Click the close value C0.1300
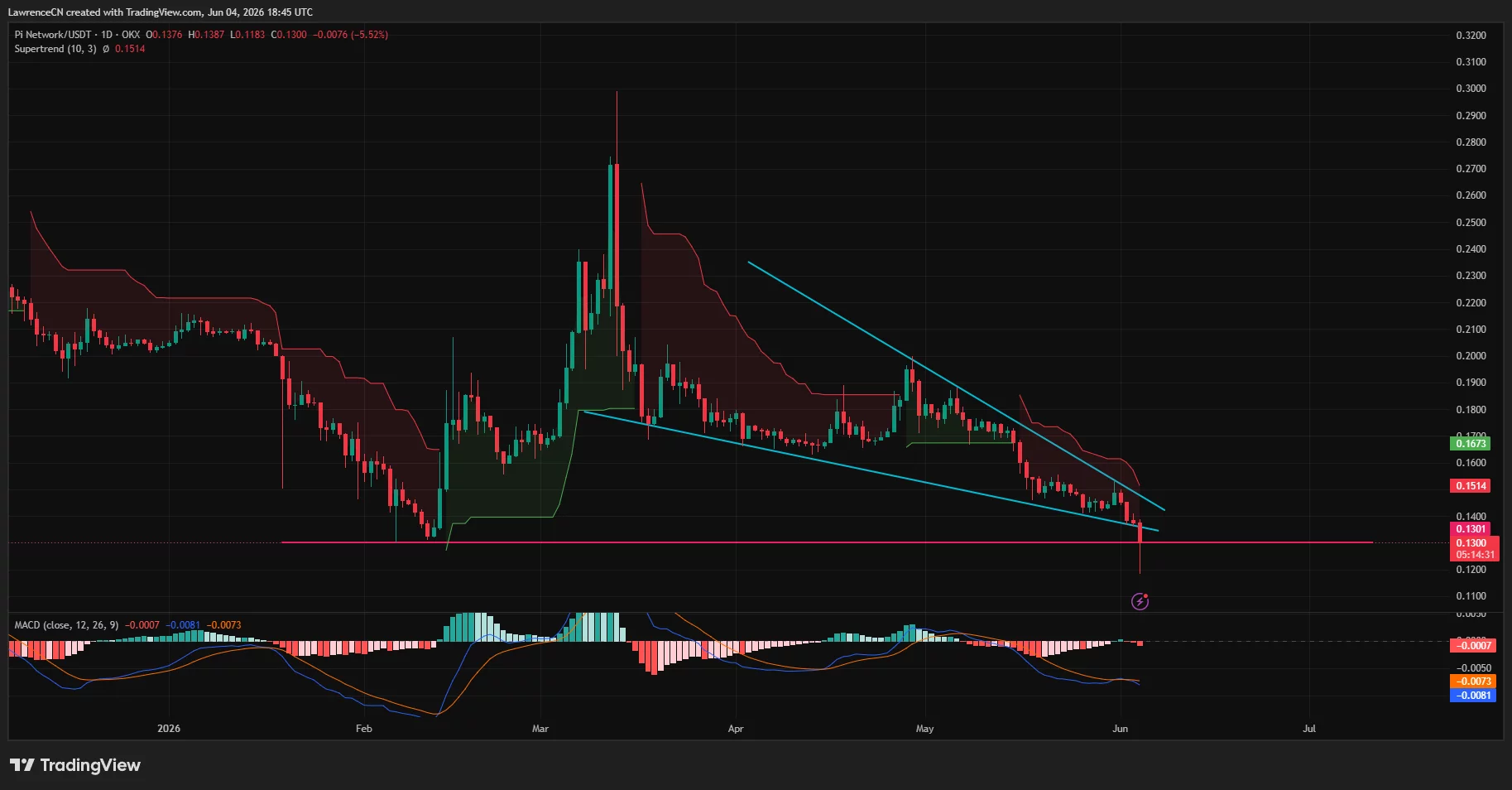This screenshot has height=790, width=1512. pos(289,35)
